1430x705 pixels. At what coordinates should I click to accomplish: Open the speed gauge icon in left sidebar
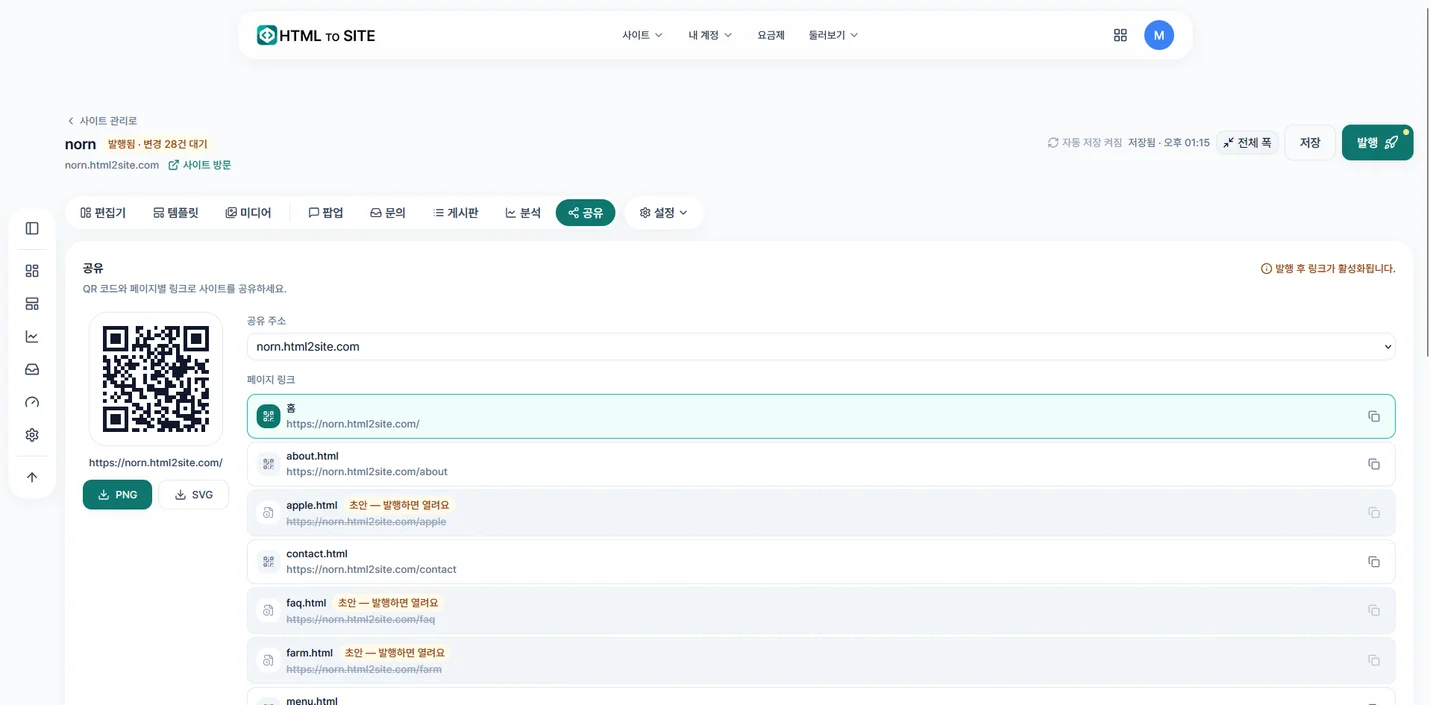pyautogui.click(x=32, y=402)
